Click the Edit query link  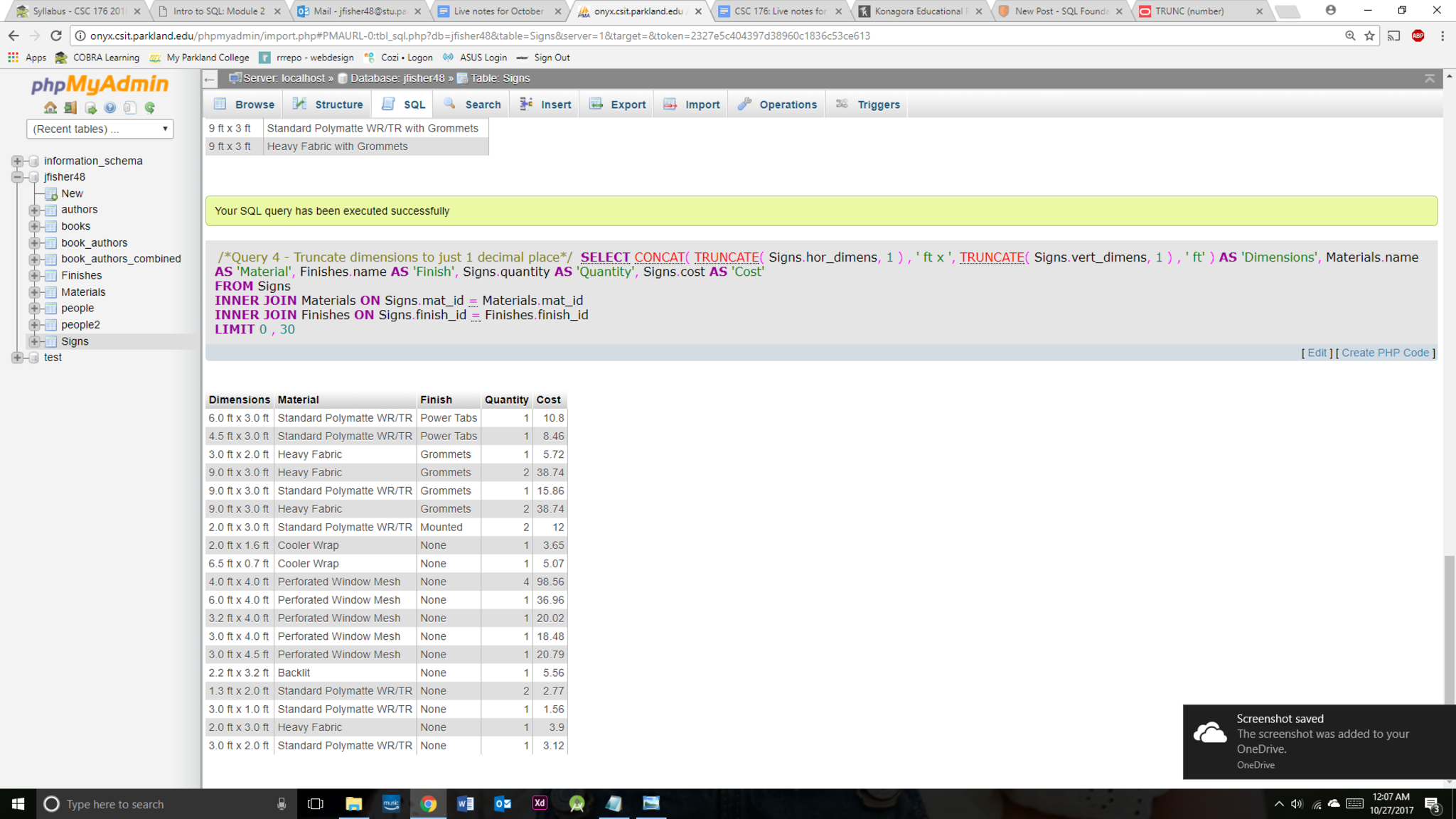pos(1317,353)
